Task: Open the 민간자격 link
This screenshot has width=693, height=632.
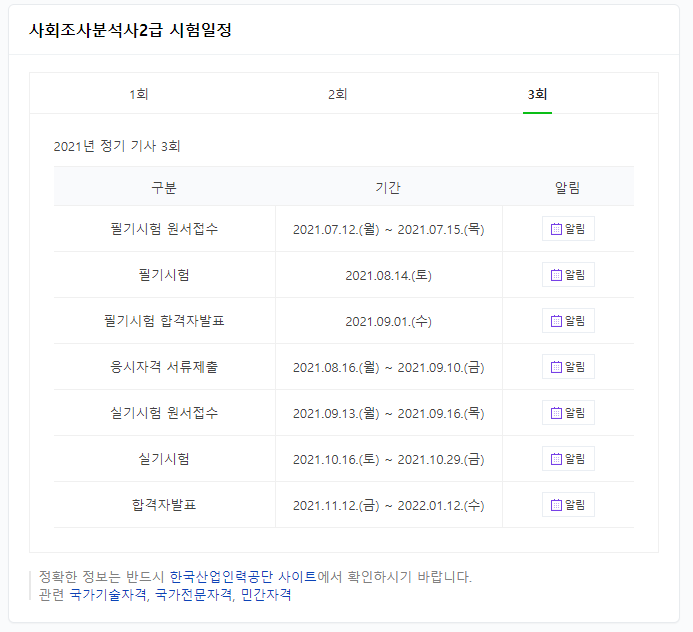Action: [x=266, y=595]
